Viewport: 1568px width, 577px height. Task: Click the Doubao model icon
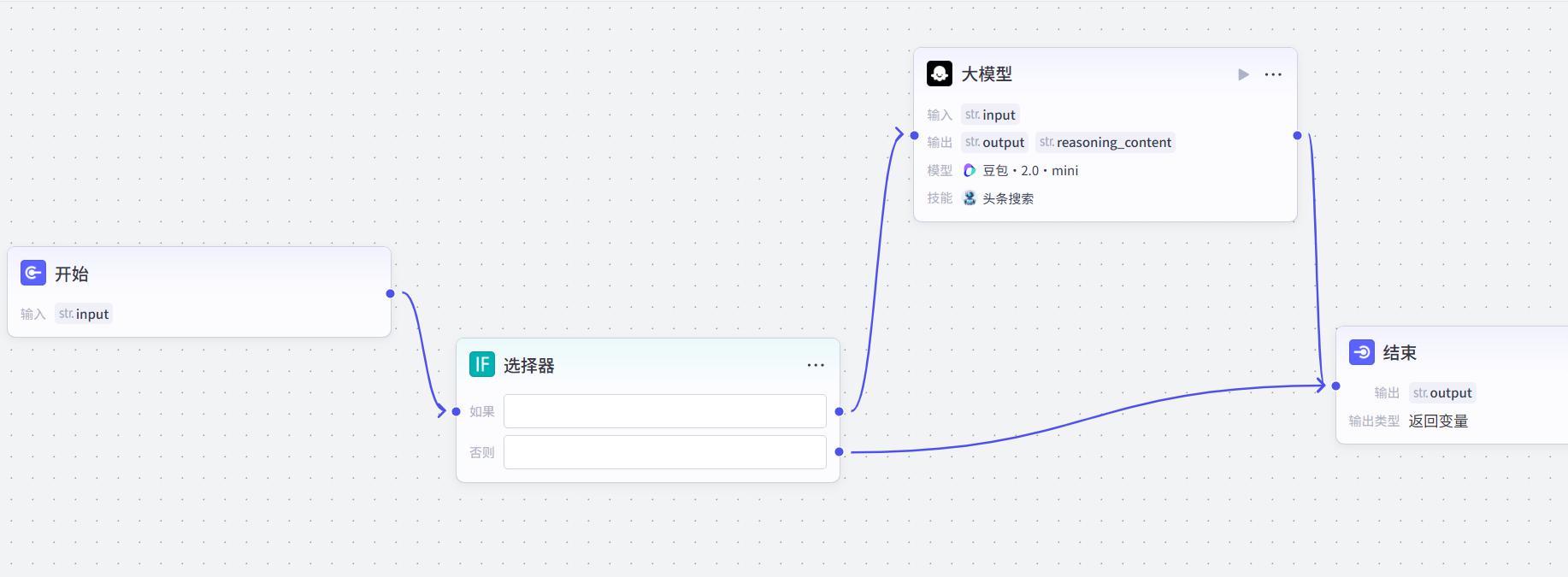coord(970,170)
